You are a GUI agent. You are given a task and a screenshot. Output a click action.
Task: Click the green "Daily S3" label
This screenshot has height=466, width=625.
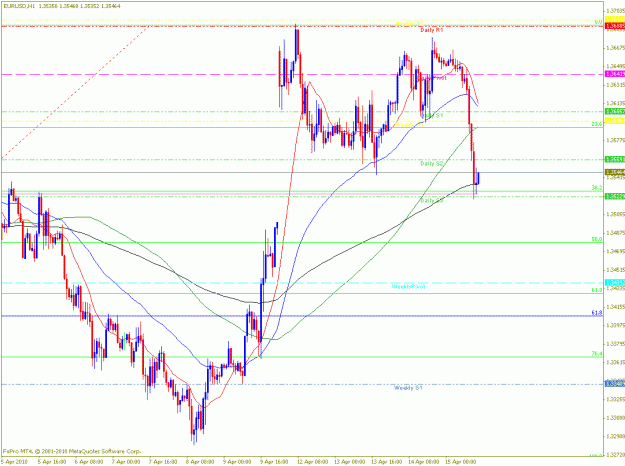[432, 200]
